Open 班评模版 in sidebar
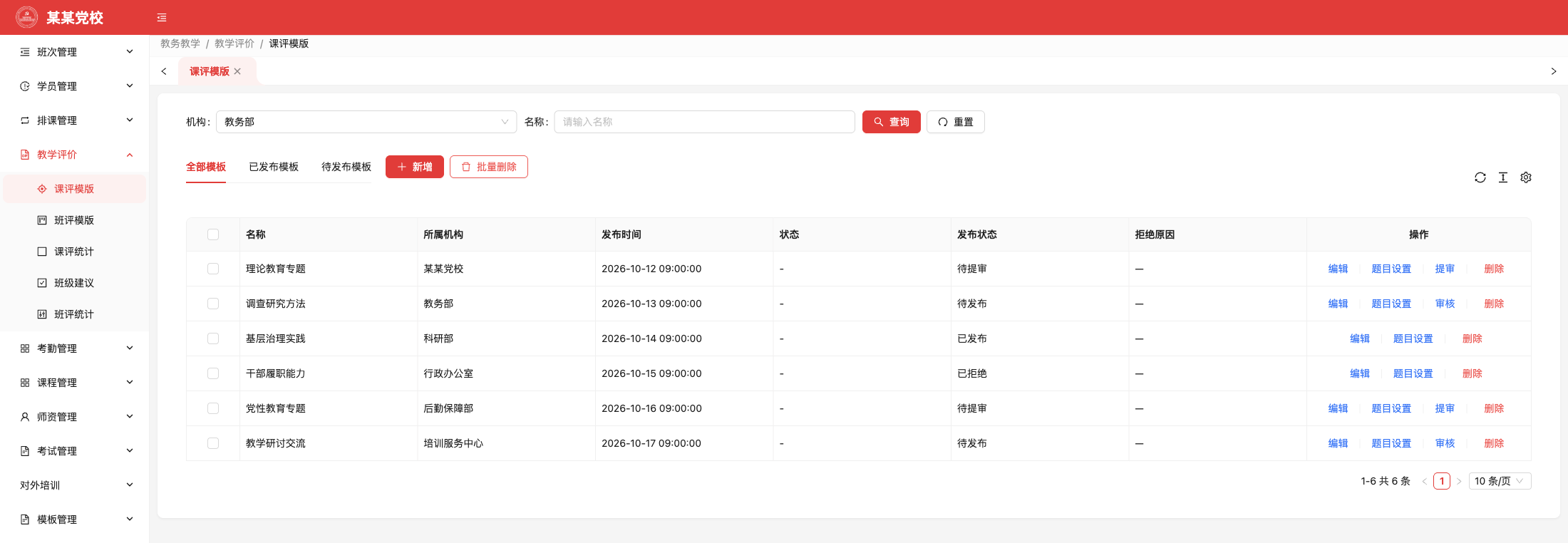 74,220
